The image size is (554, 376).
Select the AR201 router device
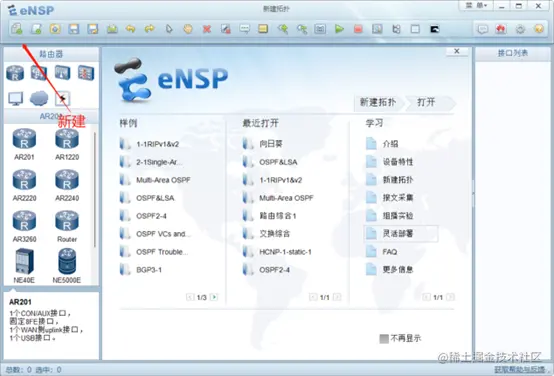point(24,144)
